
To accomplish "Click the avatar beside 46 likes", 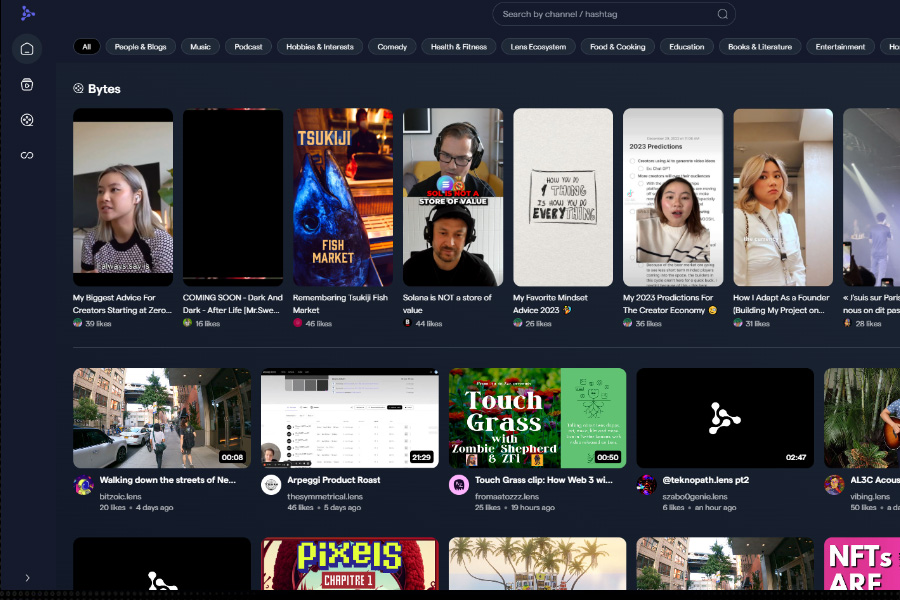I will [297, 323].
